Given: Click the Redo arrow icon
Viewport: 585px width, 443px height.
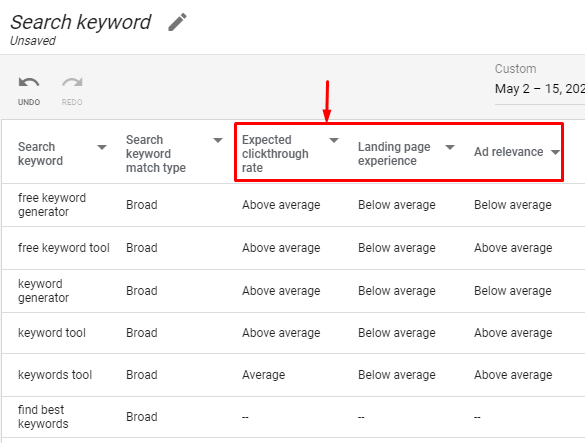Looking at the screenshot, I should point(72,82).
